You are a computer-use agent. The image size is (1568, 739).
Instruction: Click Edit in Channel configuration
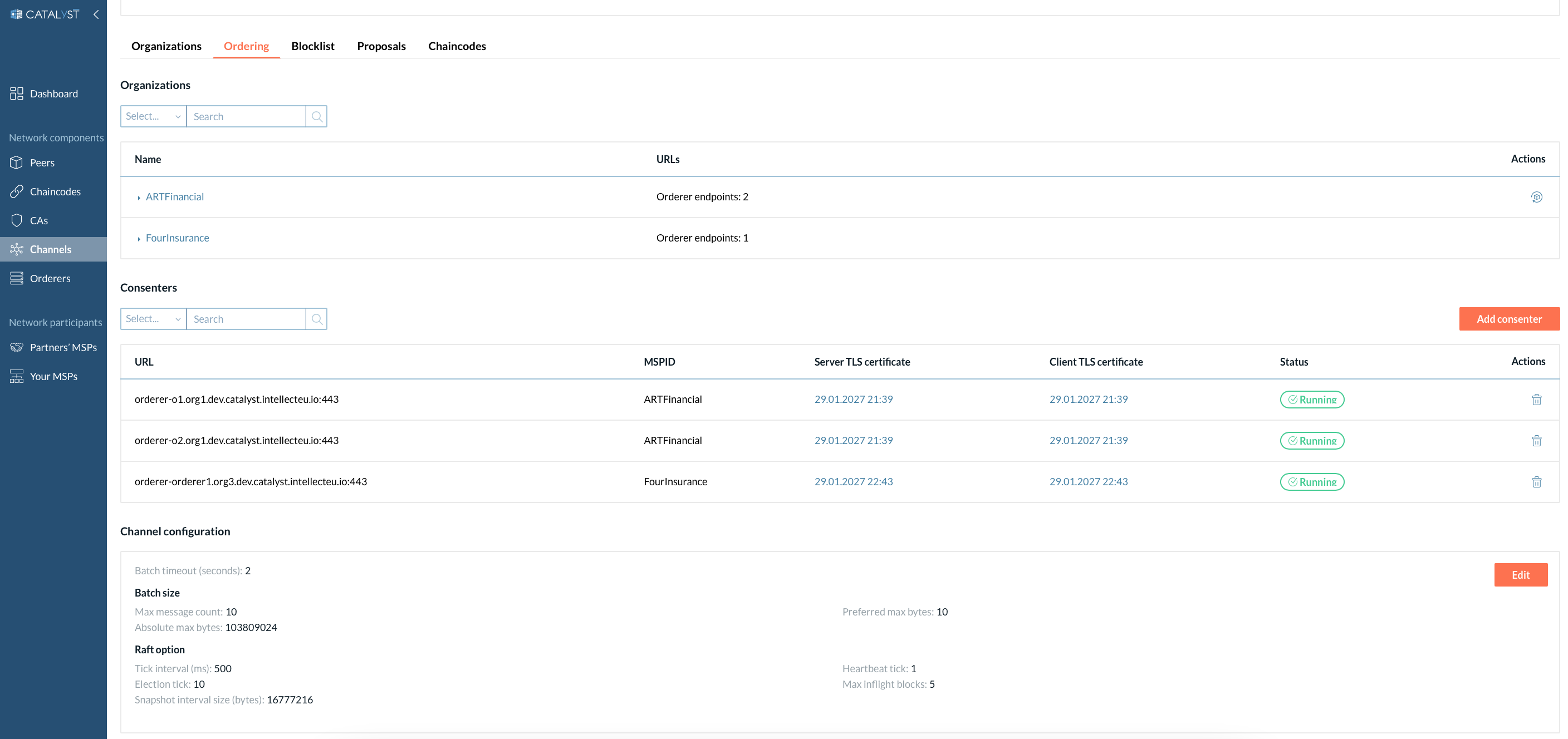pos(1520,575)
